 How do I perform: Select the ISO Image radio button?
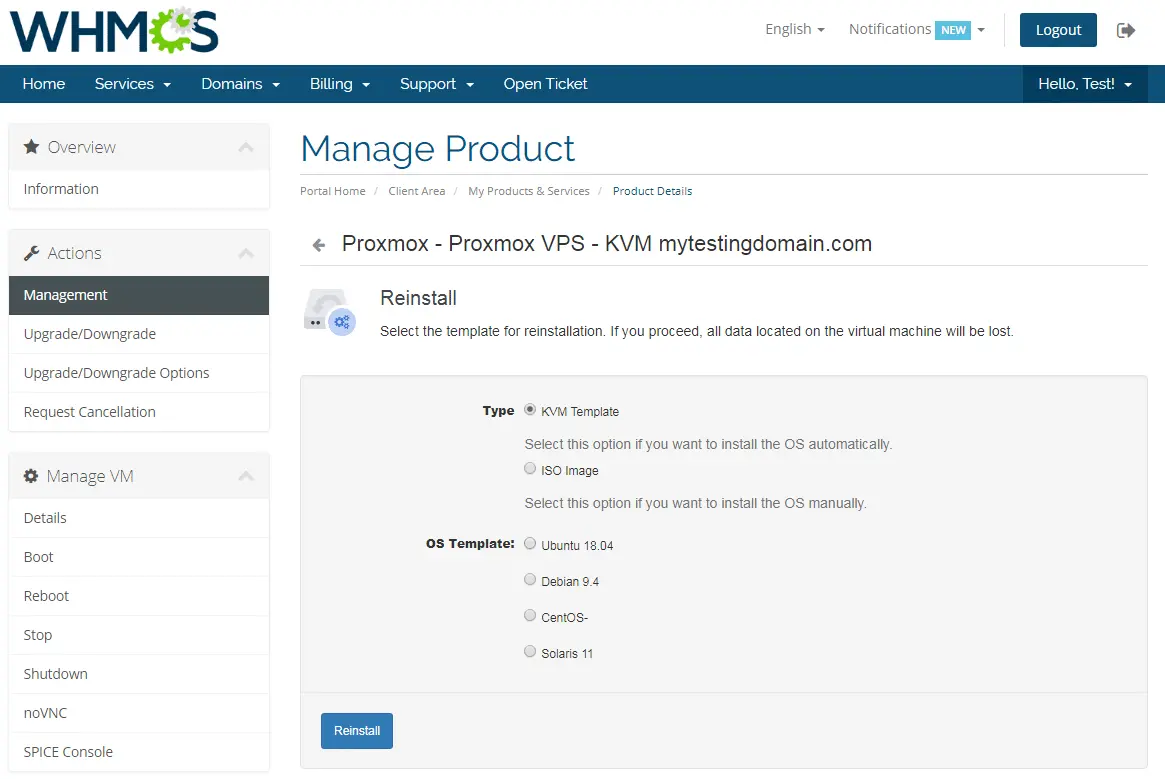[x=530, y=468]
